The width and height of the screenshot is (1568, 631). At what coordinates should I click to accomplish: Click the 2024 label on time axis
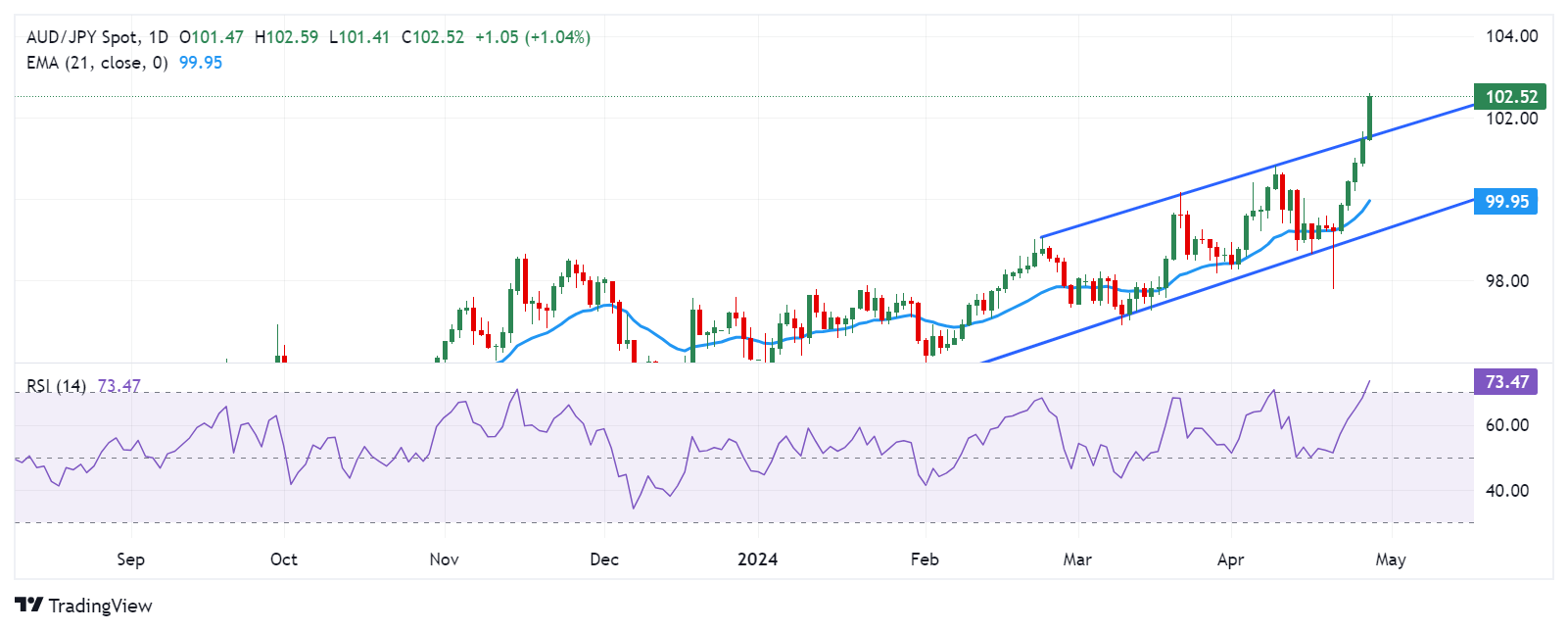pyautogui.click(x=757, y=559)
